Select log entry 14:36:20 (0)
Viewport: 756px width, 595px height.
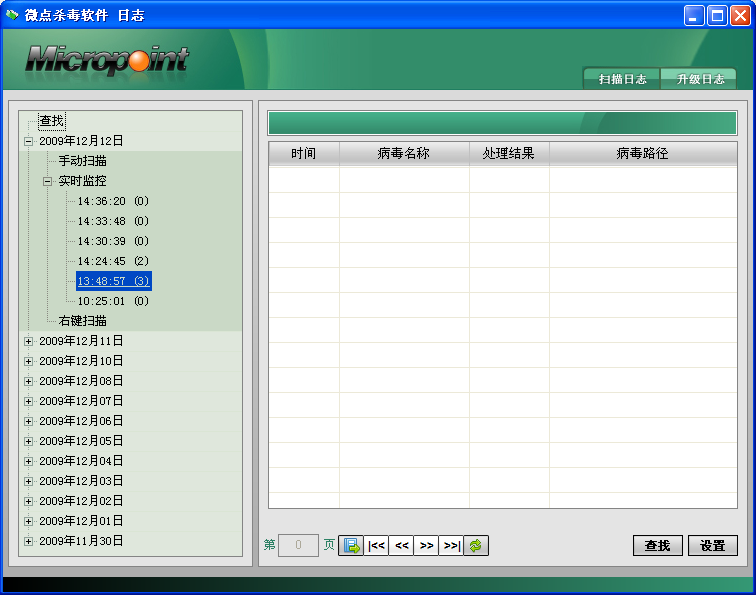113,201
